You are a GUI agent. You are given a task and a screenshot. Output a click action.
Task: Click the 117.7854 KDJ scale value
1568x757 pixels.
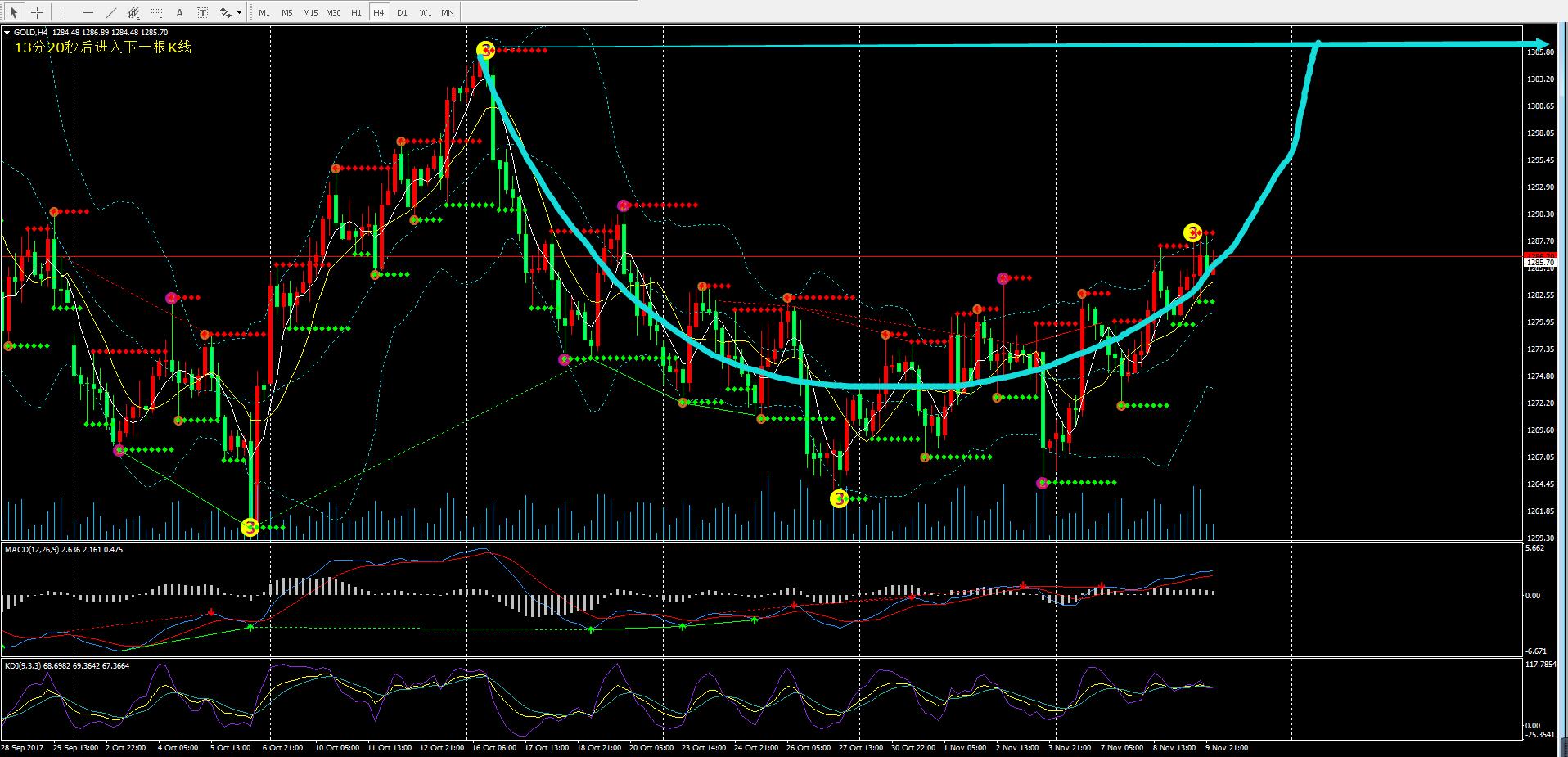[1541, 664]
